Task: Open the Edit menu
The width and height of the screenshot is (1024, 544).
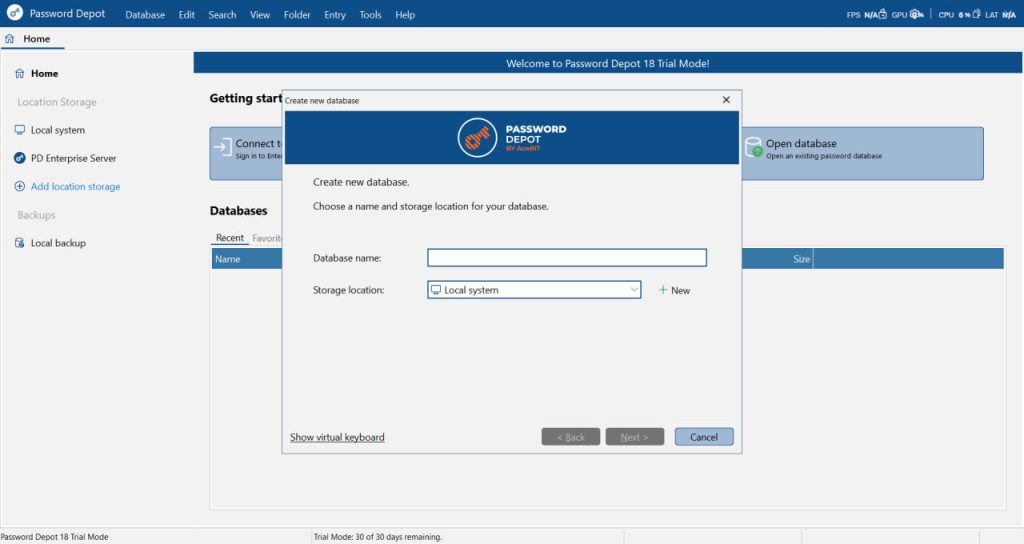Action: [187, 14]
